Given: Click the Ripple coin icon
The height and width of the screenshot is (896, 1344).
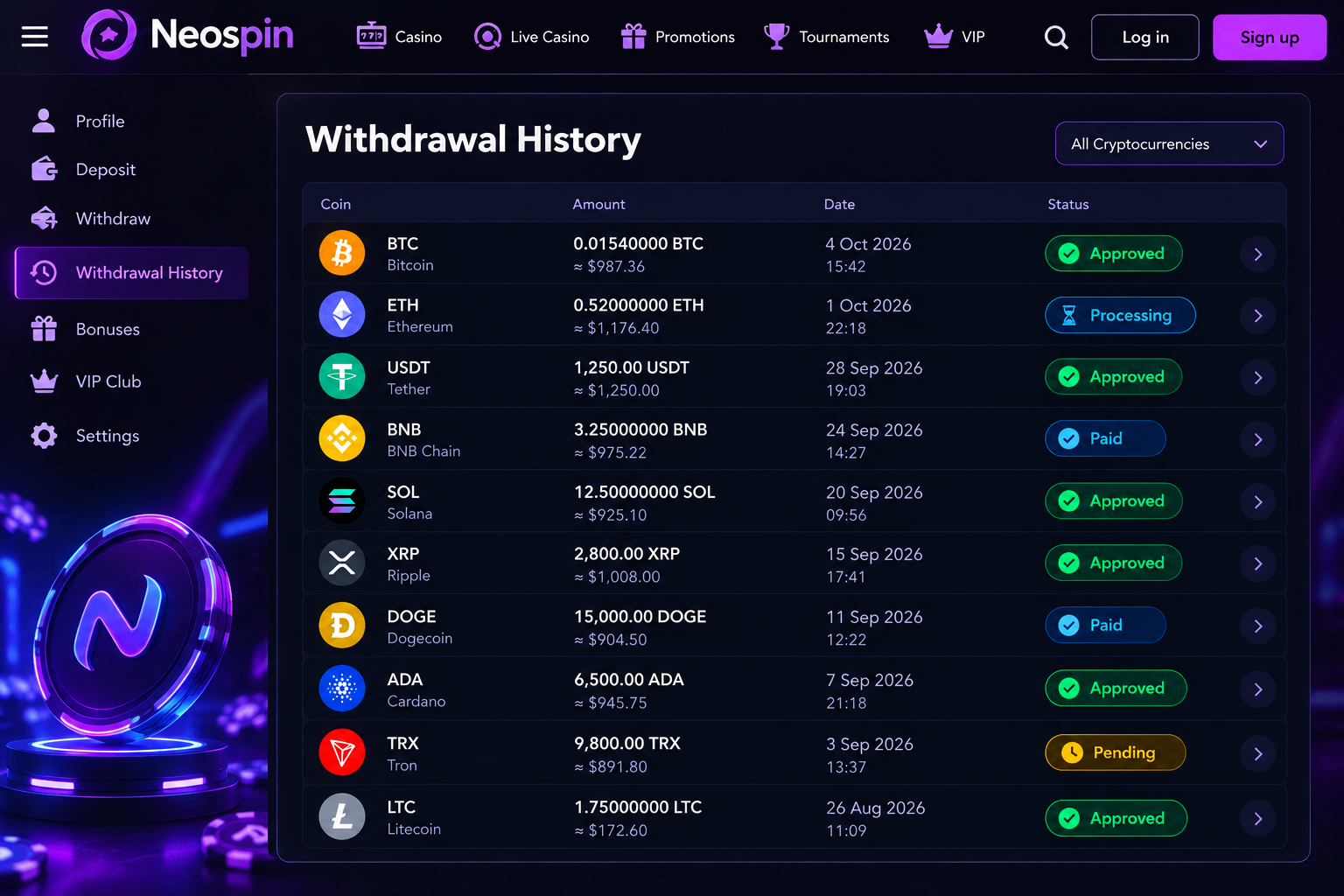Looking at the screenshot, I should click(342, 563).
